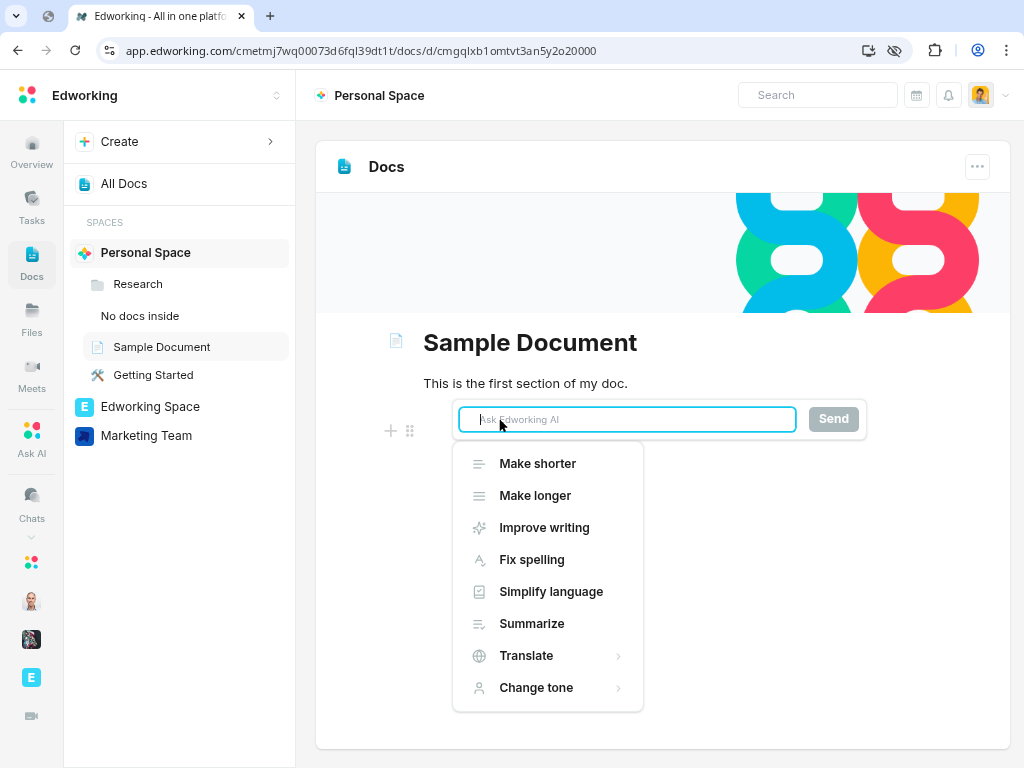The height and width of the screenshot is (768, 1024).
Task: Click the add block plus icon
Action: click(390, 431)
